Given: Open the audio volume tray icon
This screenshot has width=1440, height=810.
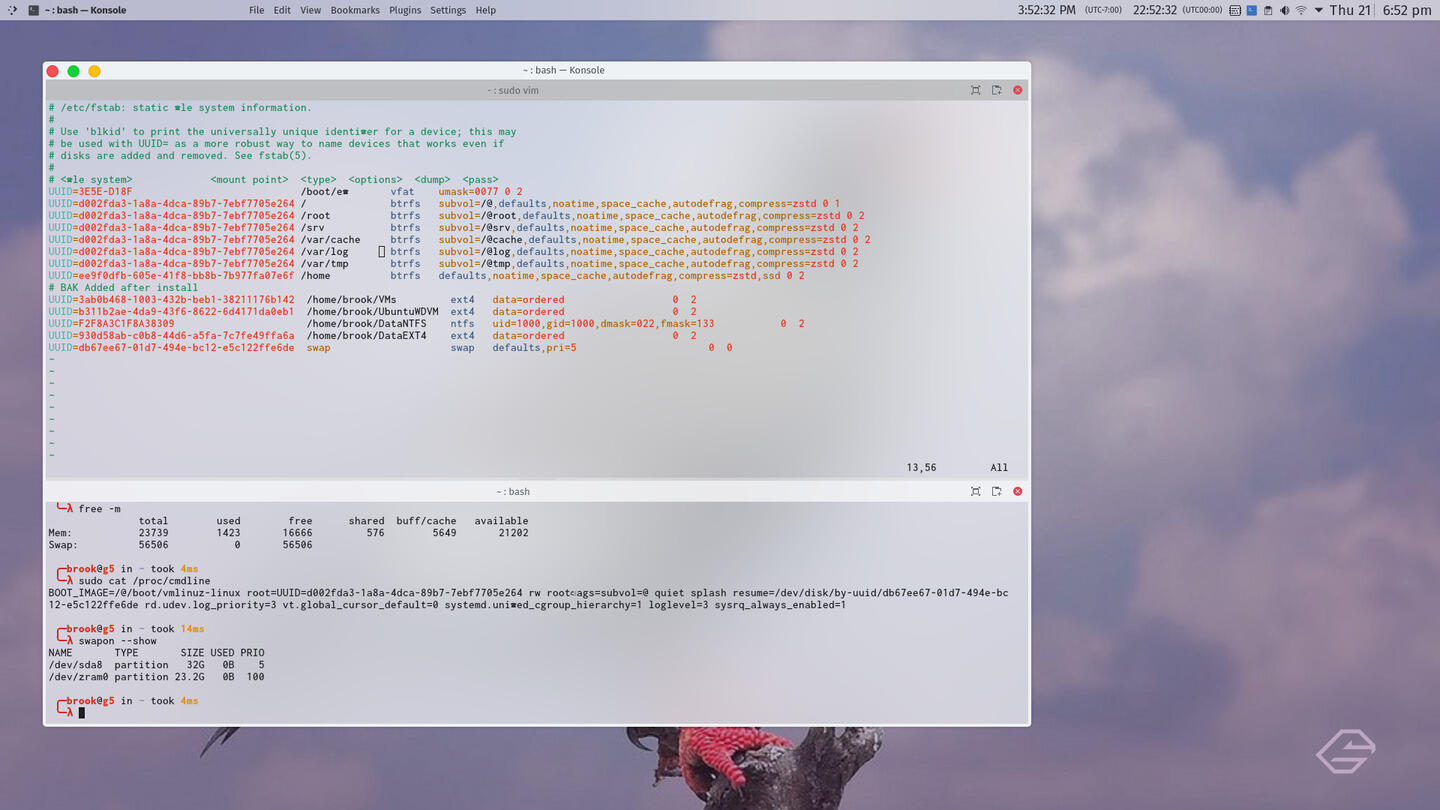Looking at the screenshot, I should (1285, 10).
